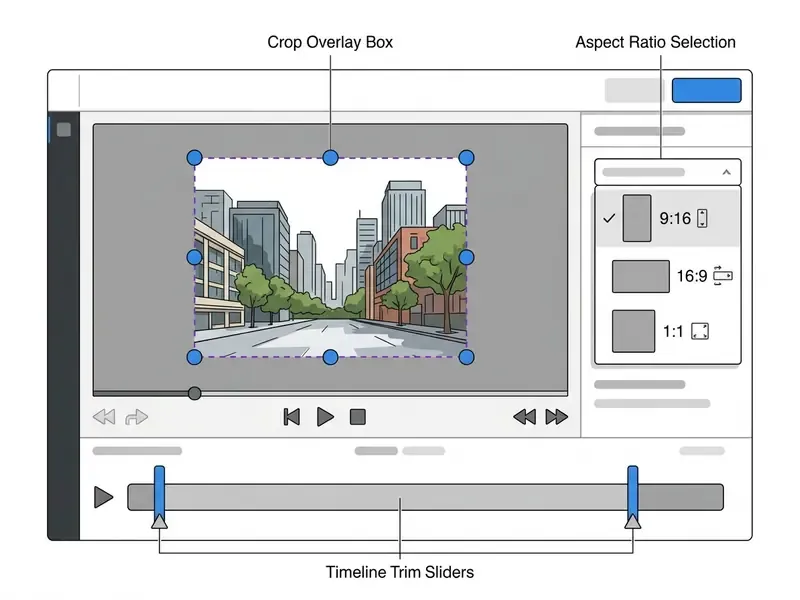Click the blue primary button in header

[707, 90]
